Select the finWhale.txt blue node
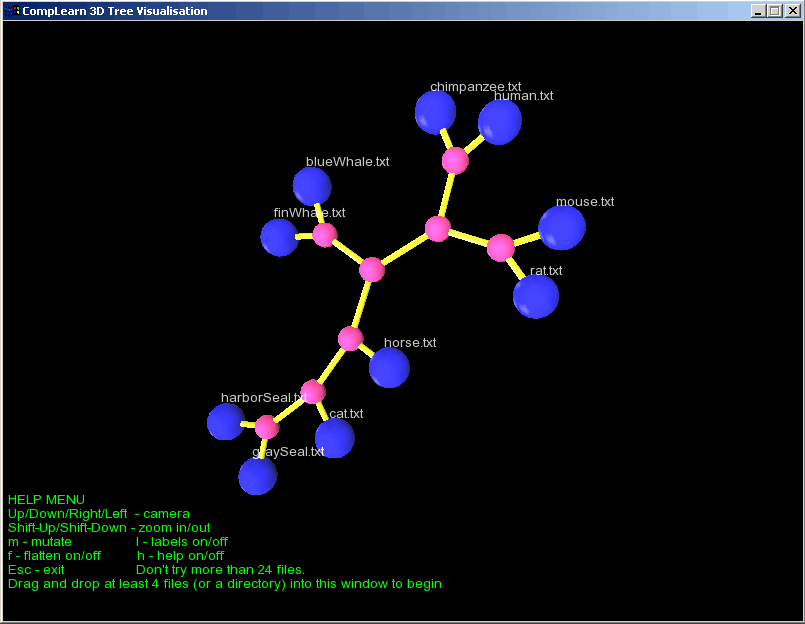Viewport: 805px width, 624px height. tap(279, 237)
